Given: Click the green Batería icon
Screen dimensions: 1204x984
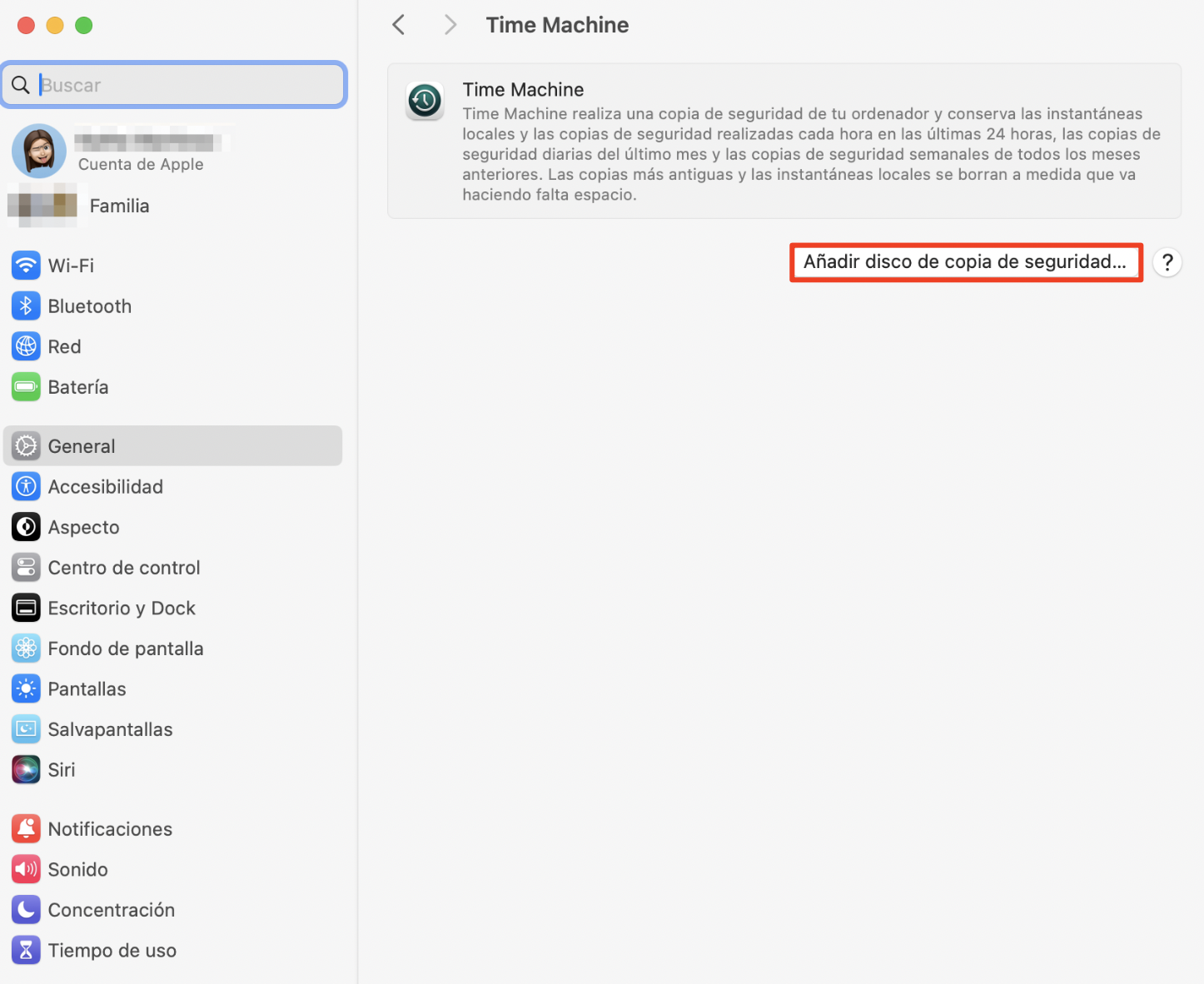Looking at the screenshot, I should pos(26,387).
